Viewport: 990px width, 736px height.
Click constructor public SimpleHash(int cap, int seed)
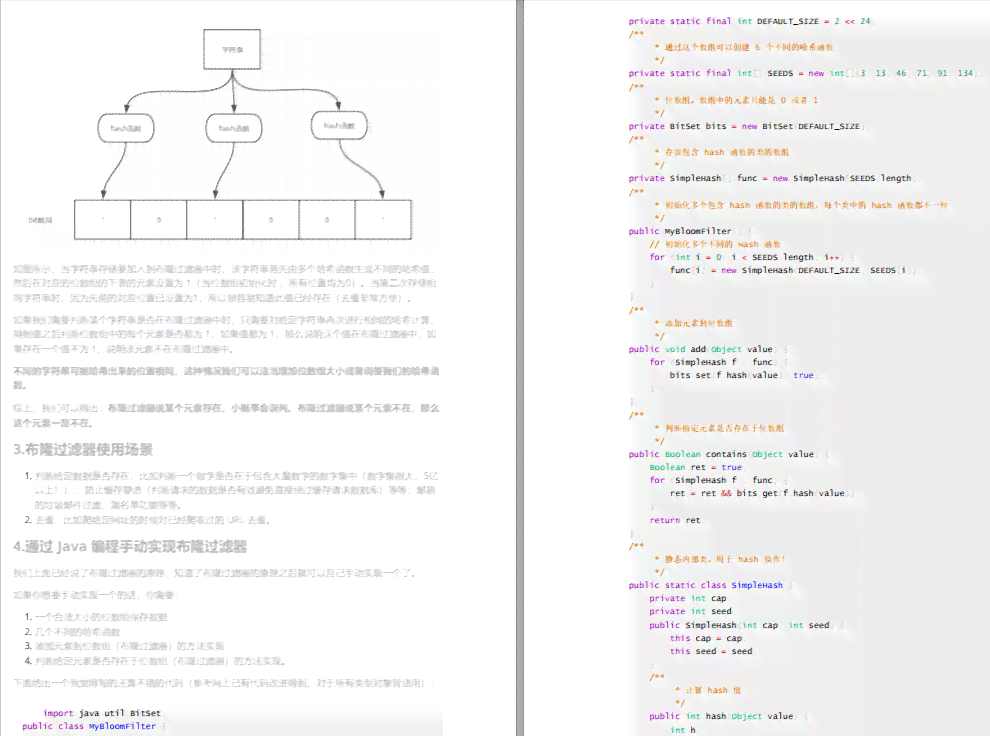point(745,625)
